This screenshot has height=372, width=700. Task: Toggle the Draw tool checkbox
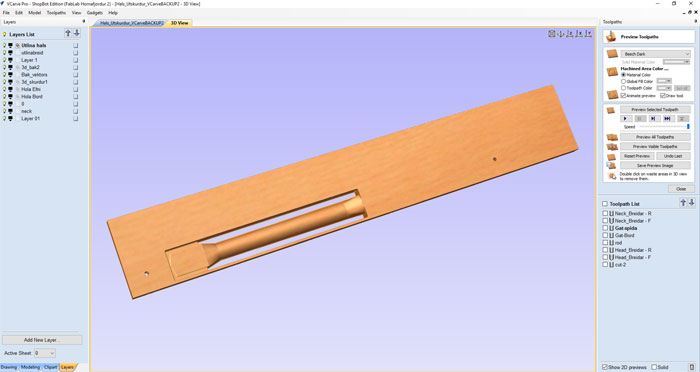point(663,96)
